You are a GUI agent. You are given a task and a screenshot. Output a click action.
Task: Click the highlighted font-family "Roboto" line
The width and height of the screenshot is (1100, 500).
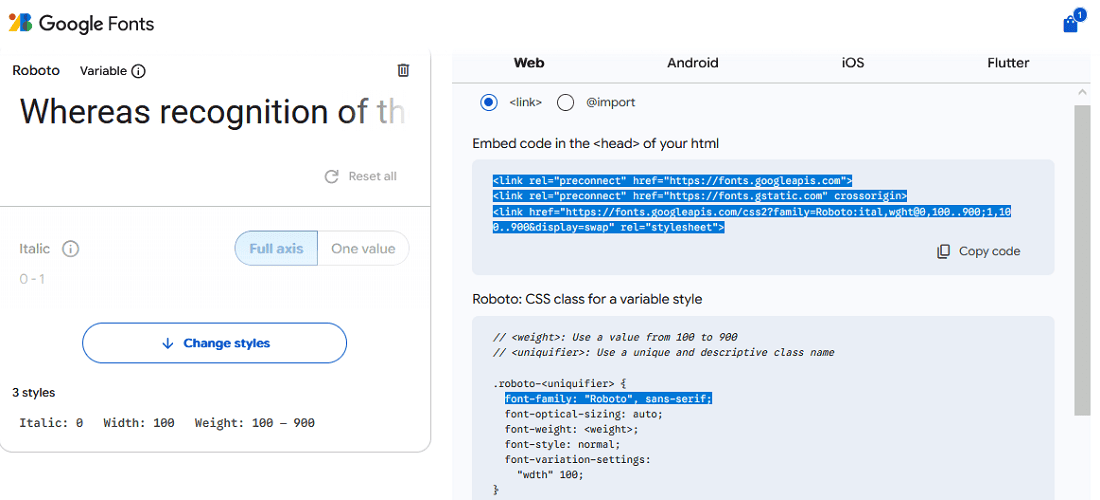point(608,398)
